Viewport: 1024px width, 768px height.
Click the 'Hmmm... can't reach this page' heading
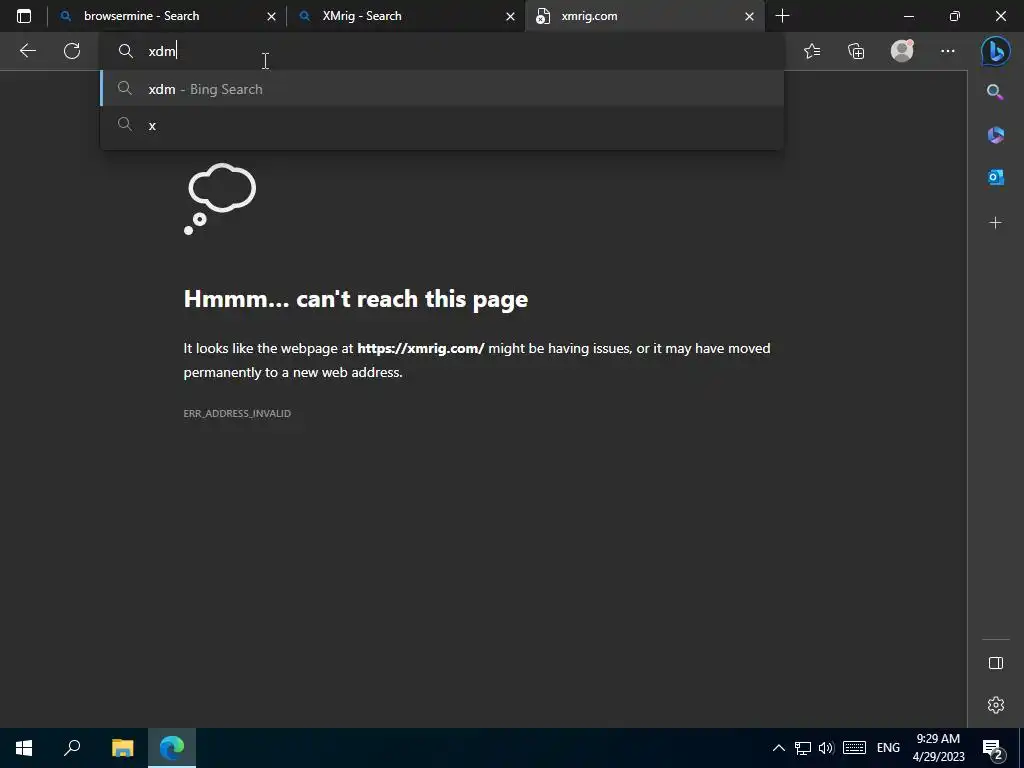(356, 299)
